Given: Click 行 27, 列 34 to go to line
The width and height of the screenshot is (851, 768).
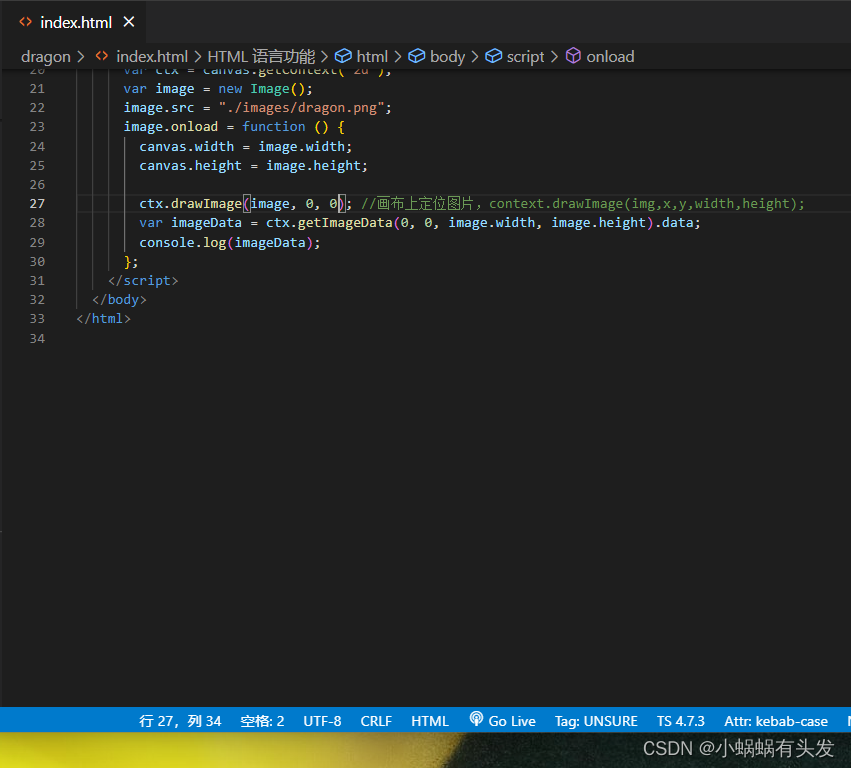Looking at the screenshot, I should click(180, 720).
